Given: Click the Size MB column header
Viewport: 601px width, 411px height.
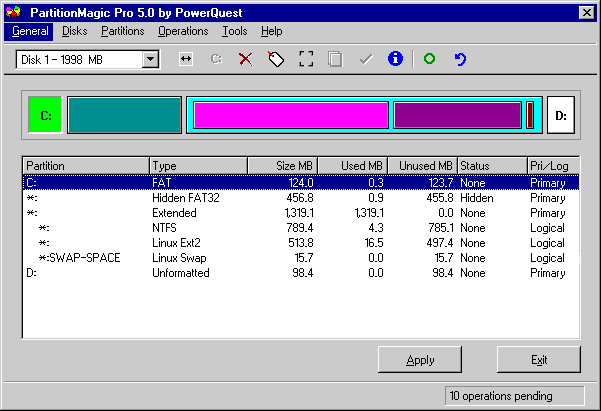Looking at the screenshot, I should coord(283,166).
